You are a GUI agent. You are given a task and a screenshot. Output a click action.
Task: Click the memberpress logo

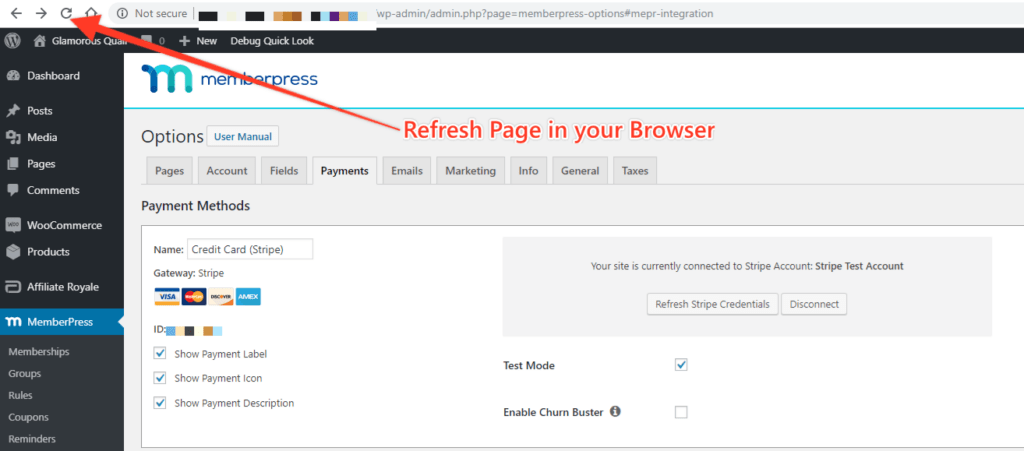[229, 79]
